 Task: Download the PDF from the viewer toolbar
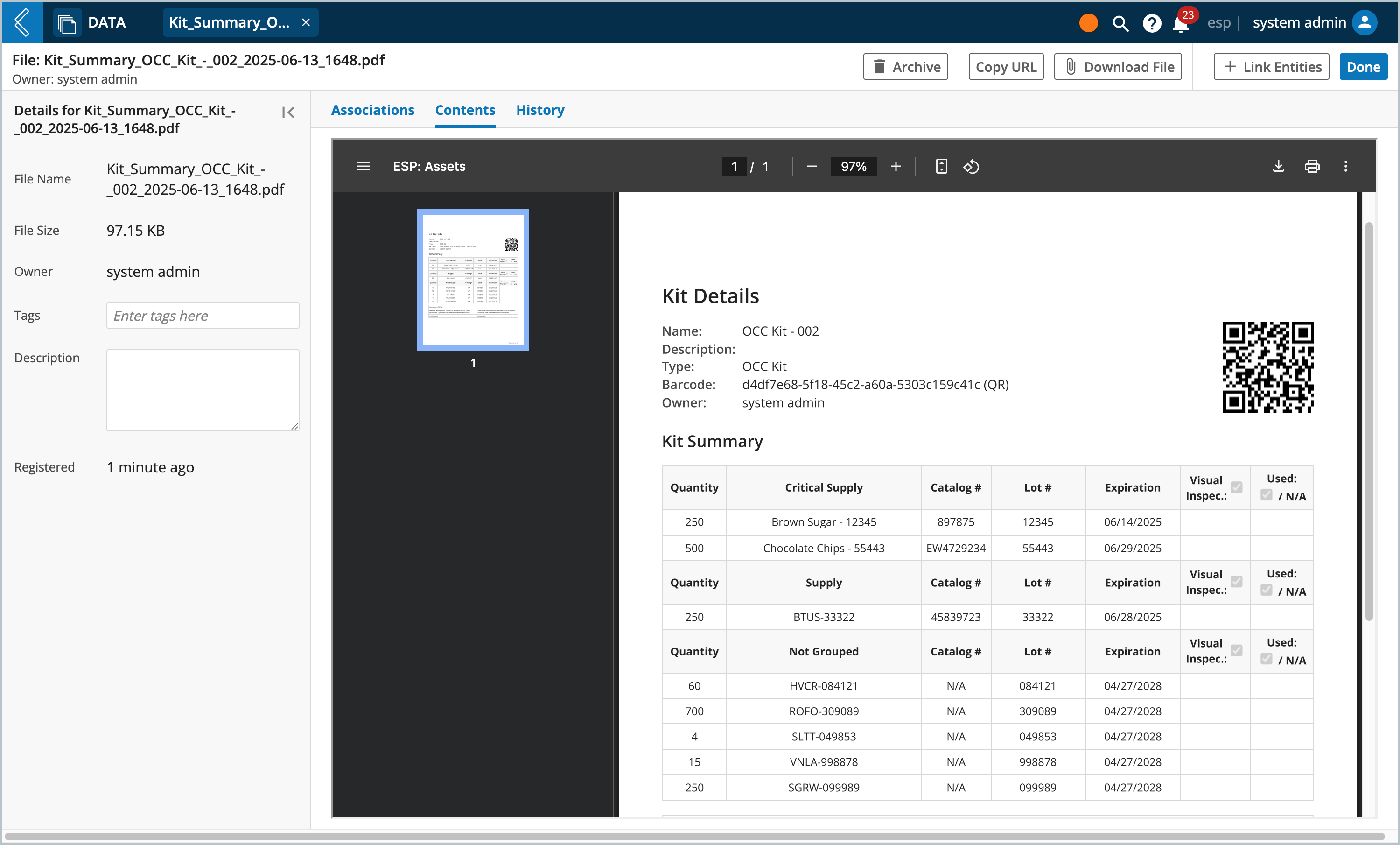1278,166
